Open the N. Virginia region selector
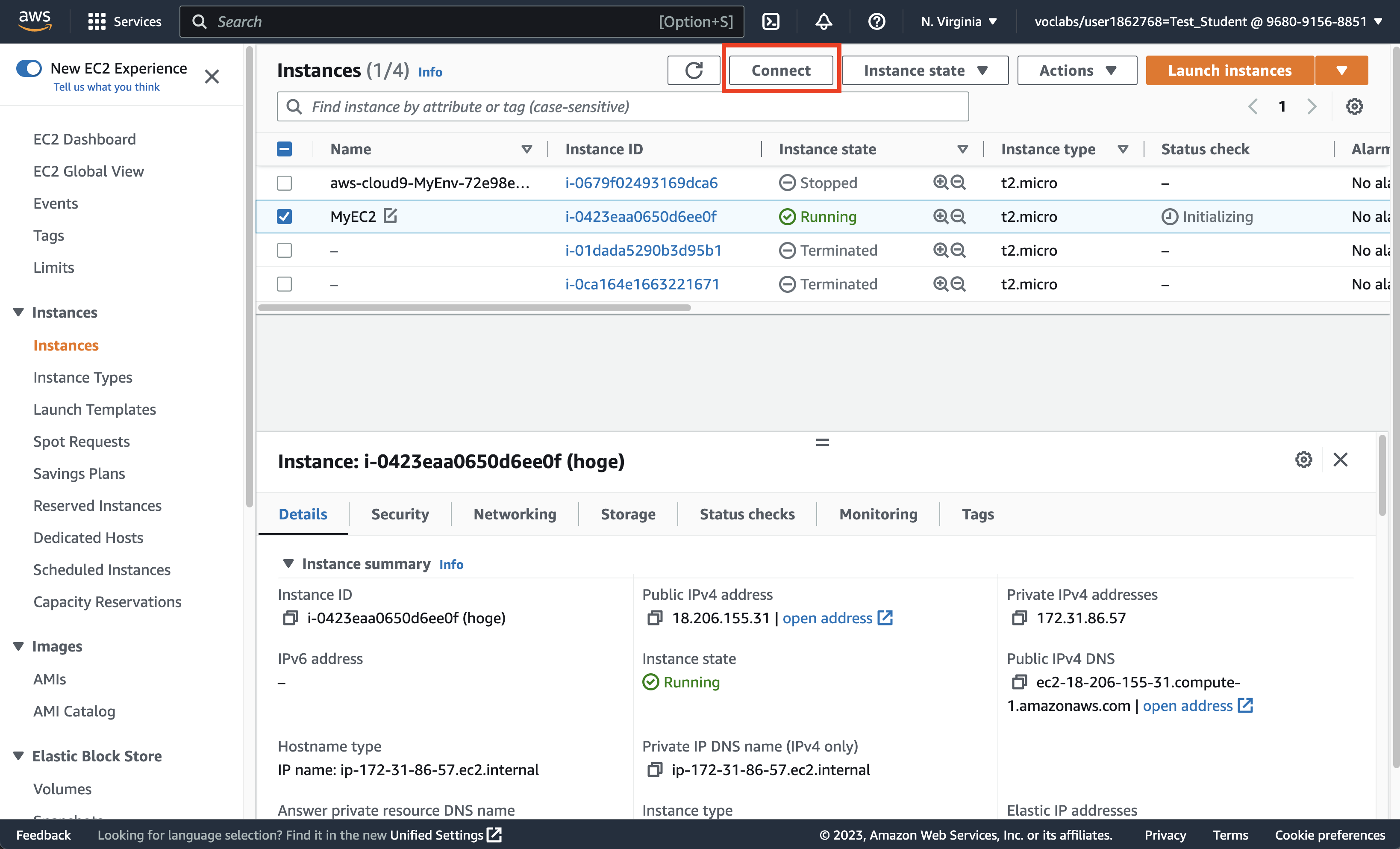 pyautogui.click(x=959, y=22)
